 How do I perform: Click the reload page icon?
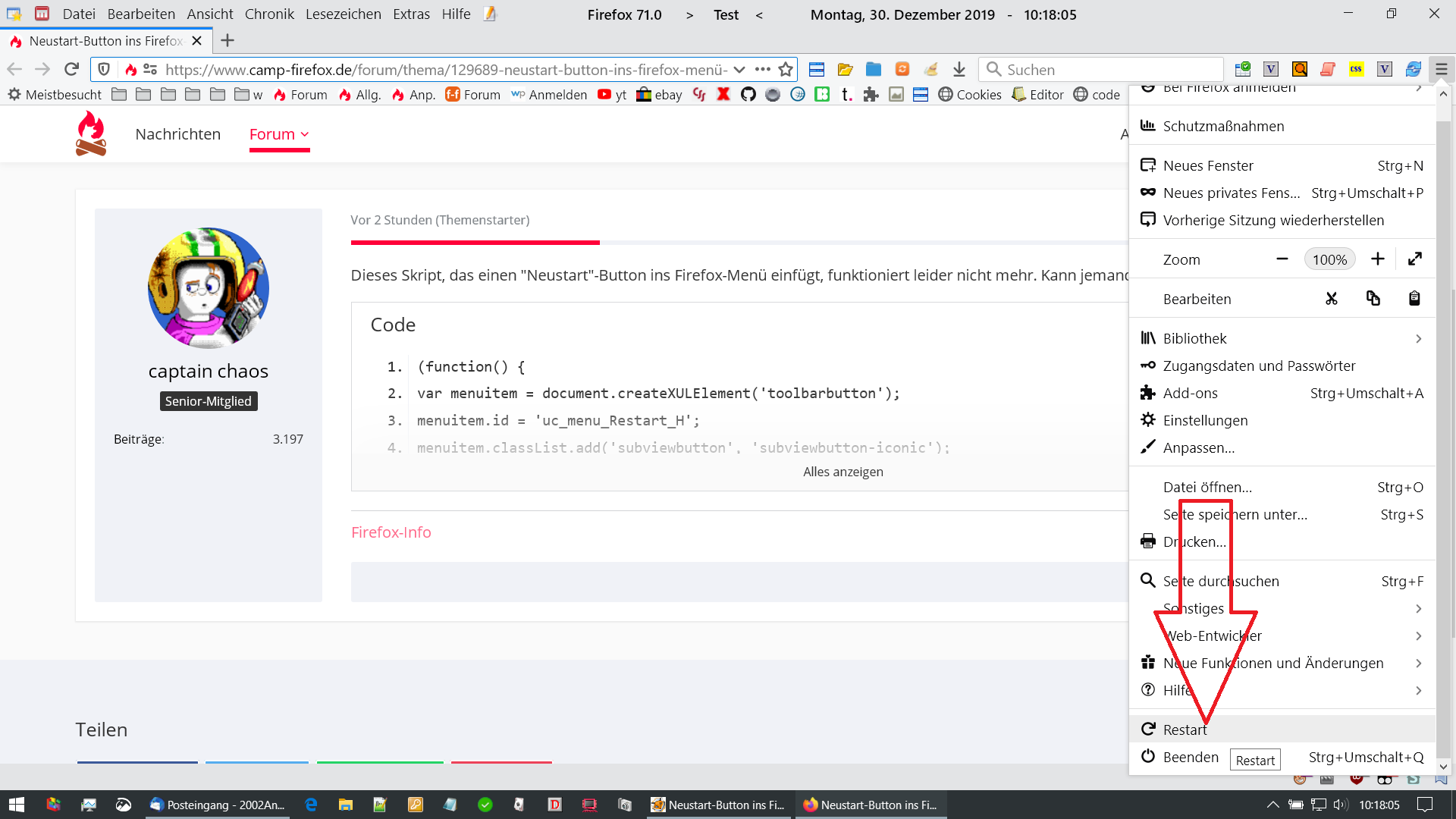71,69
